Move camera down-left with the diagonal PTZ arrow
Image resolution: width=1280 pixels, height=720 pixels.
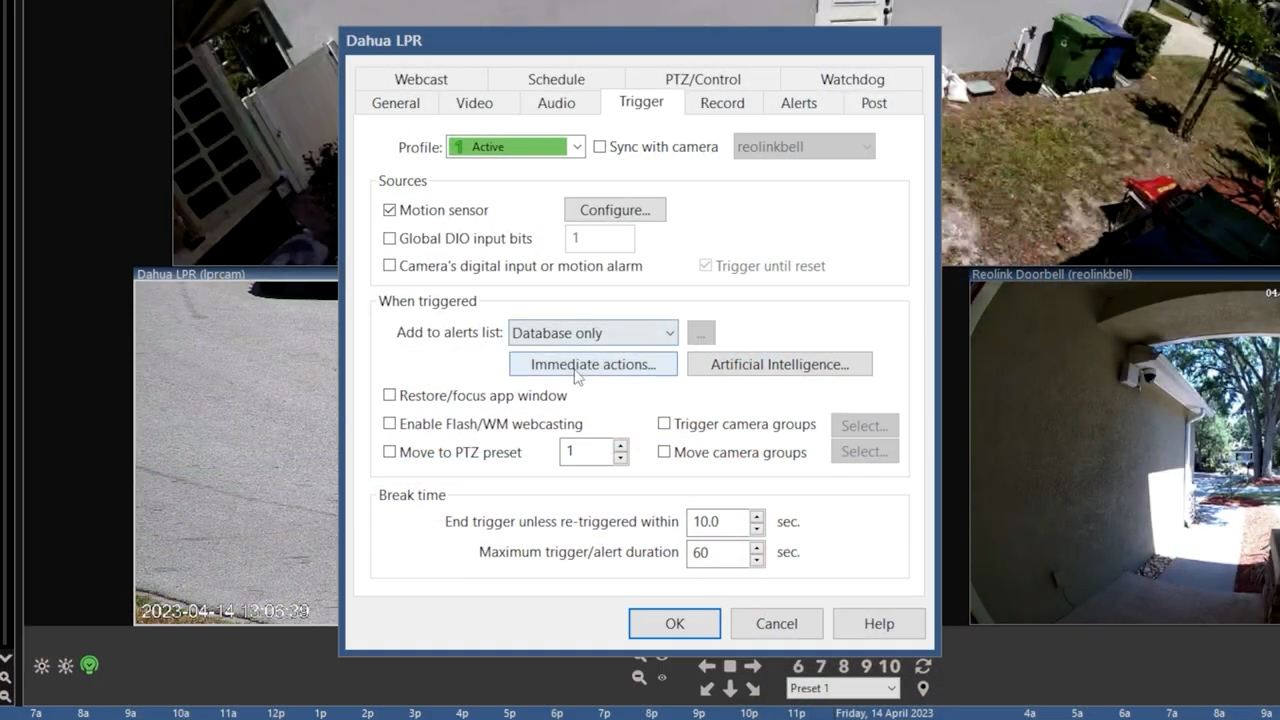(x=707, y=688)
